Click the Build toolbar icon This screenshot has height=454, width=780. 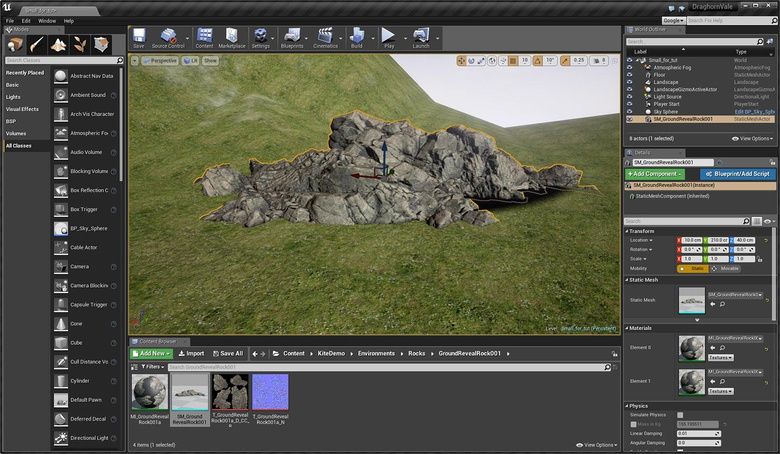coord(357,38)
